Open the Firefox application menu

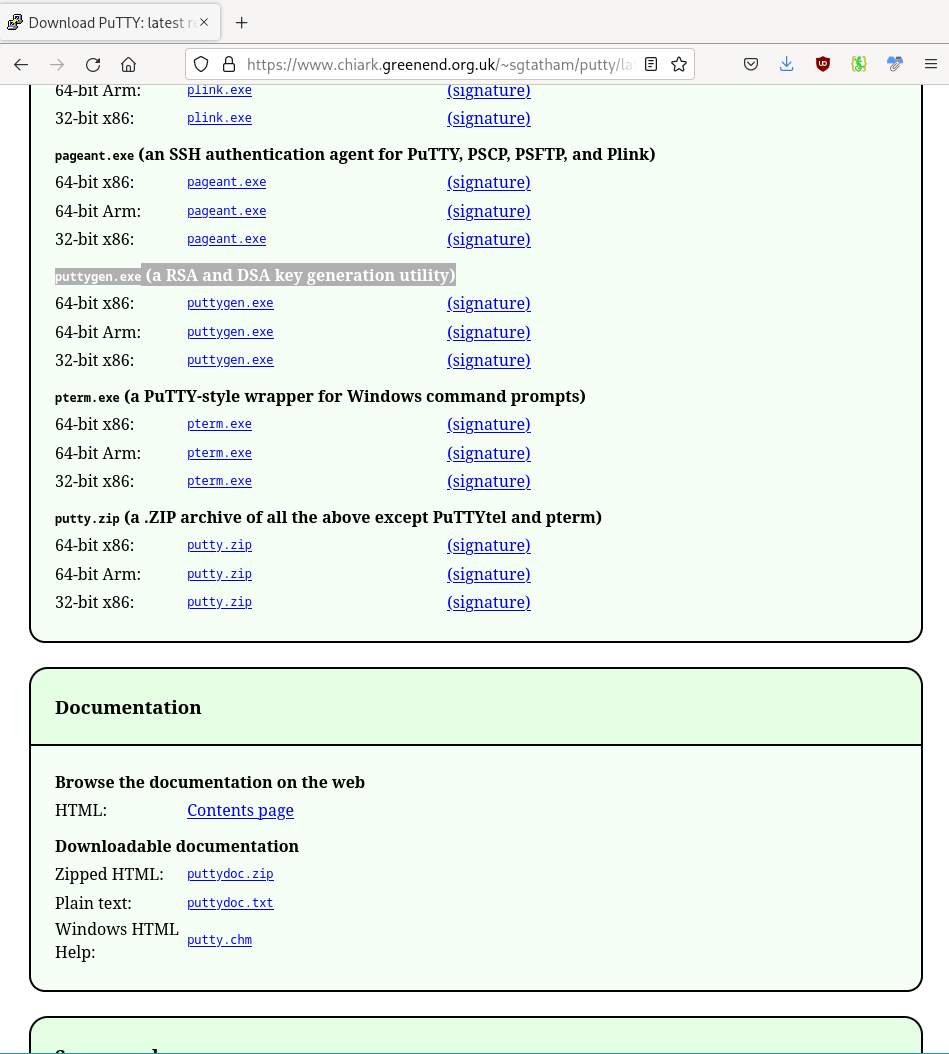pyautogui.click(x=931, y=65)
